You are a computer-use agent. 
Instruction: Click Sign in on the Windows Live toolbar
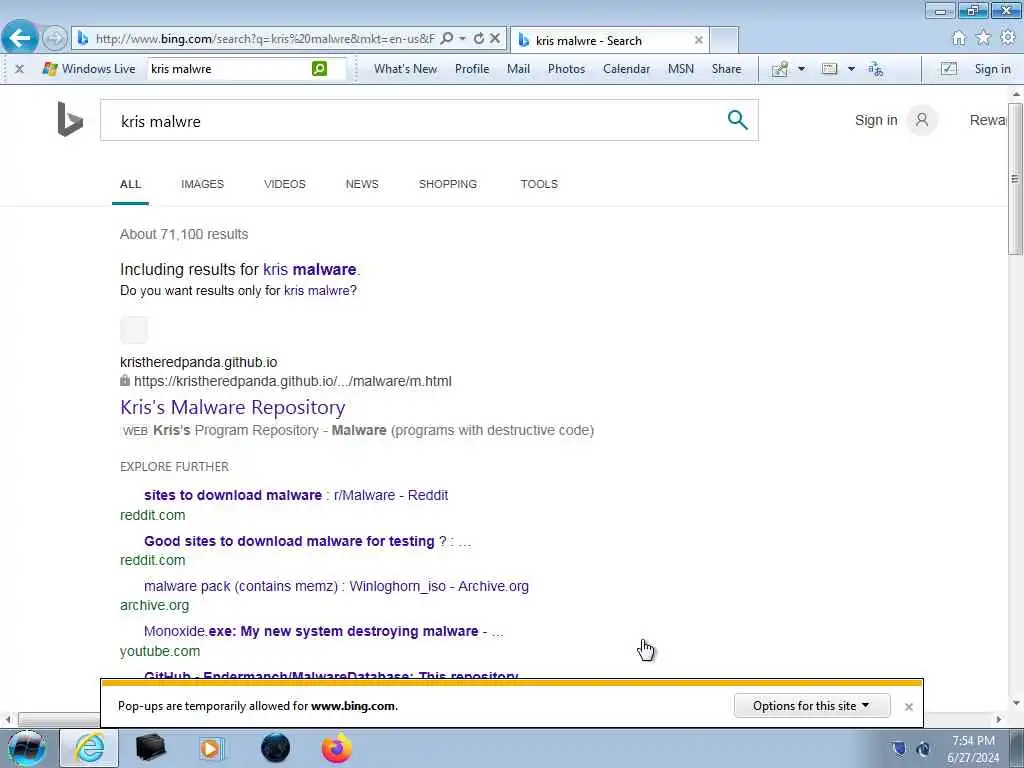(x=993, y=69)
